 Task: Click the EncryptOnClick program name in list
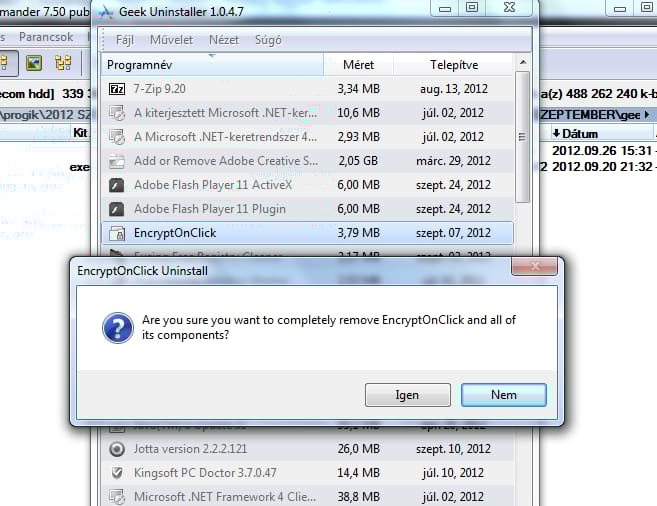pyautogui.click(x=175, y=233)
